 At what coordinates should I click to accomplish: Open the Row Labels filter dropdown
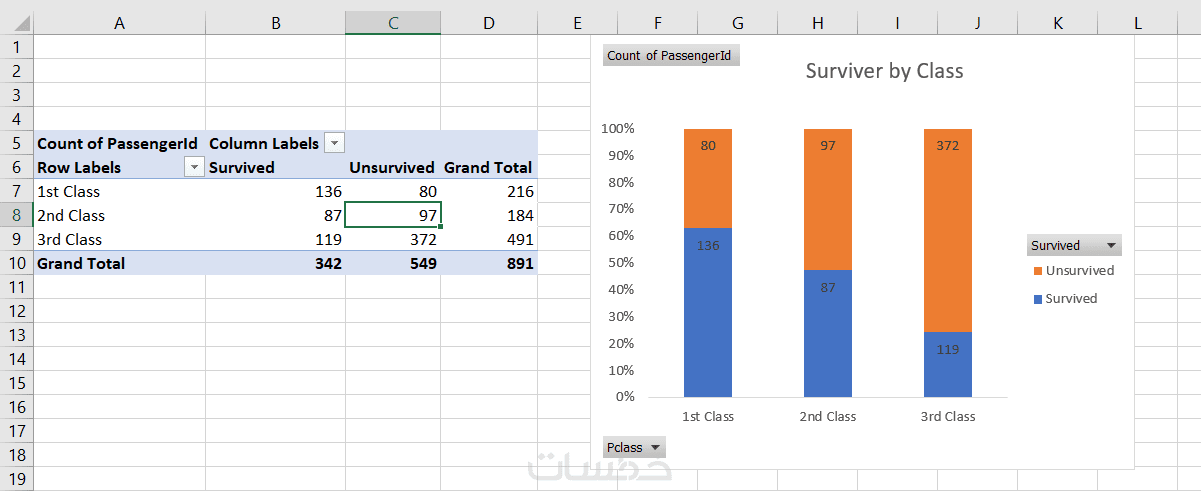click(x=195, y=168)
